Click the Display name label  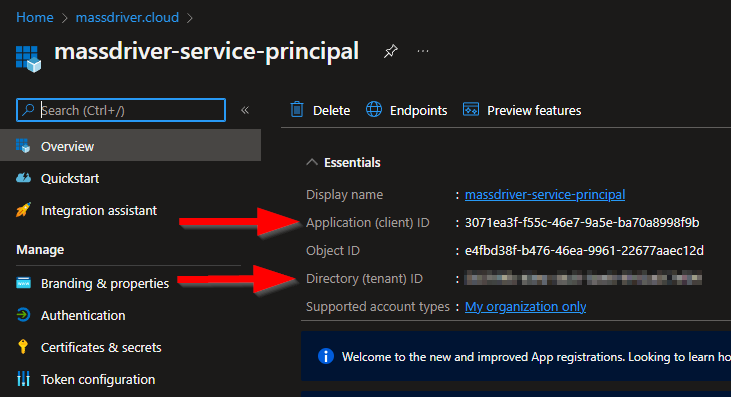coord(345,194)
